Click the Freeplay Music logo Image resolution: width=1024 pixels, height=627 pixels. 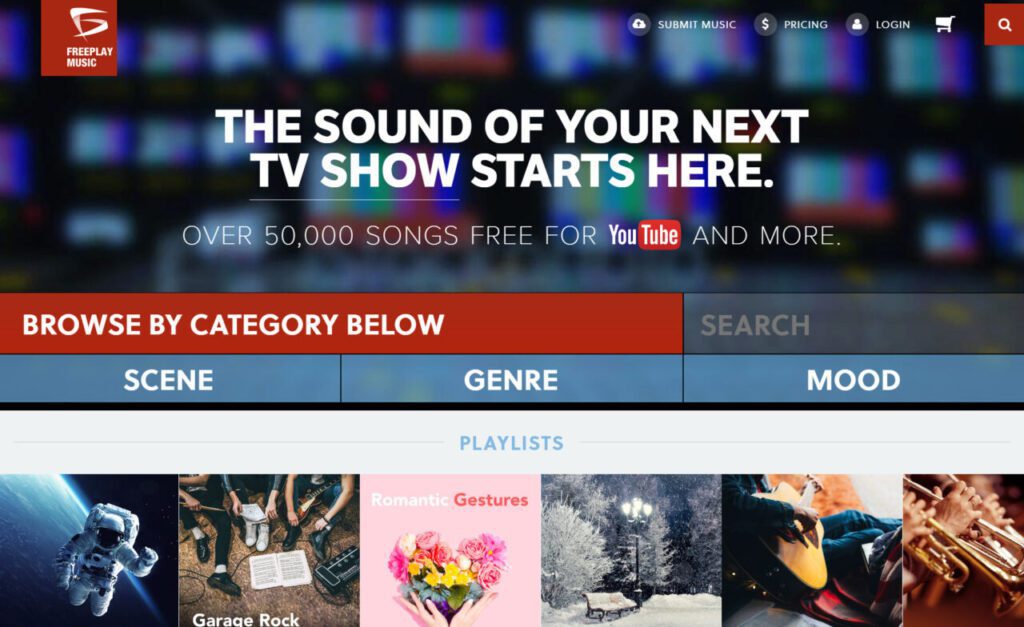pos(79,37)
